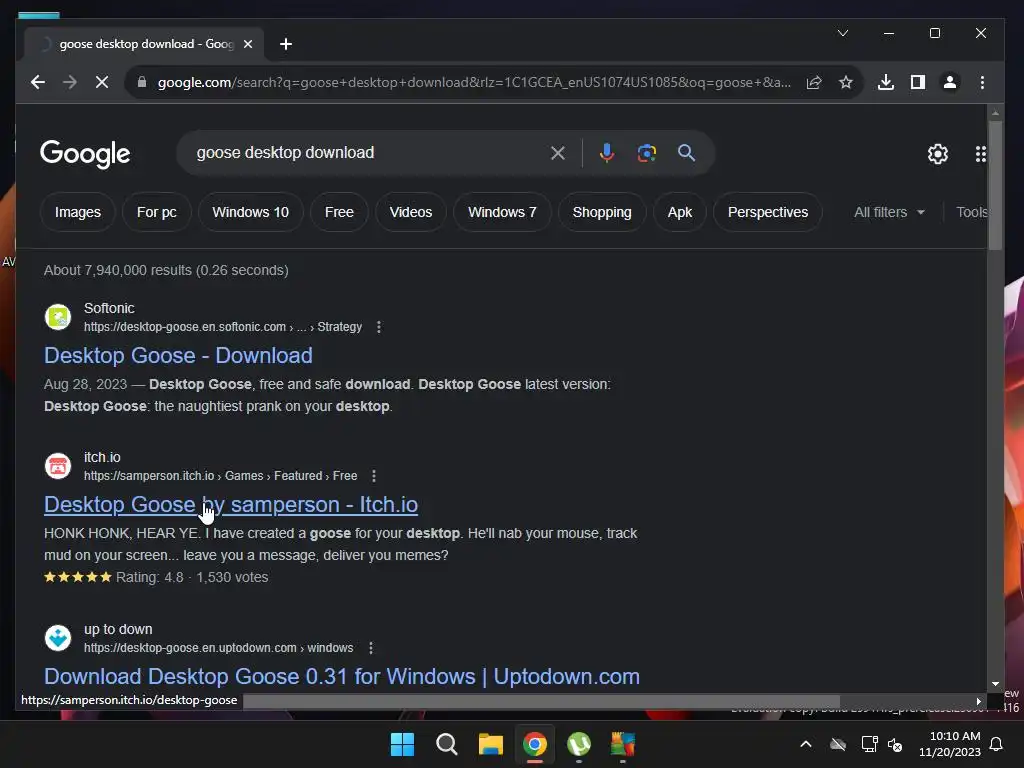
Task: Go to Google homepage via logo
Action: click(x=85, y=154)
